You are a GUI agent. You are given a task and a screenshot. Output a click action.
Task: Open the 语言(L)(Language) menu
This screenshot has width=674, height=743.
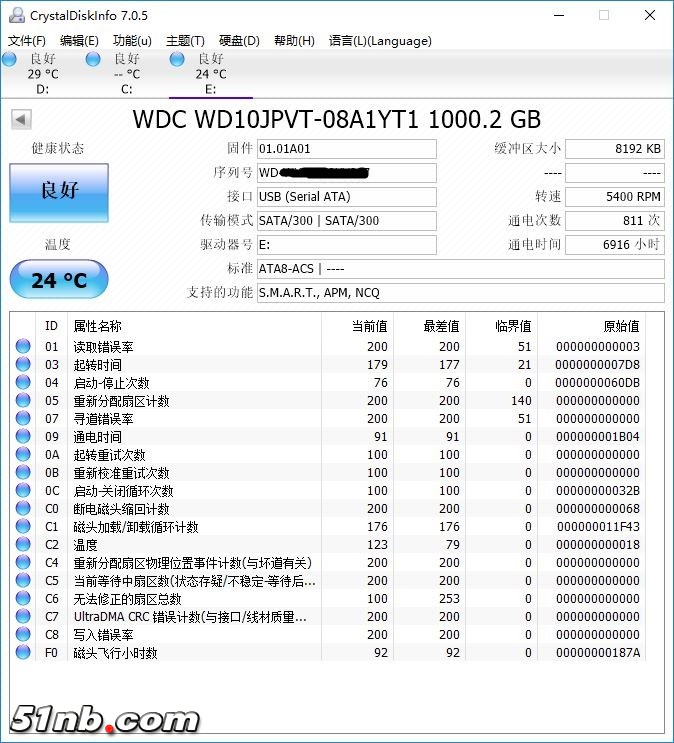click(380, 41)
